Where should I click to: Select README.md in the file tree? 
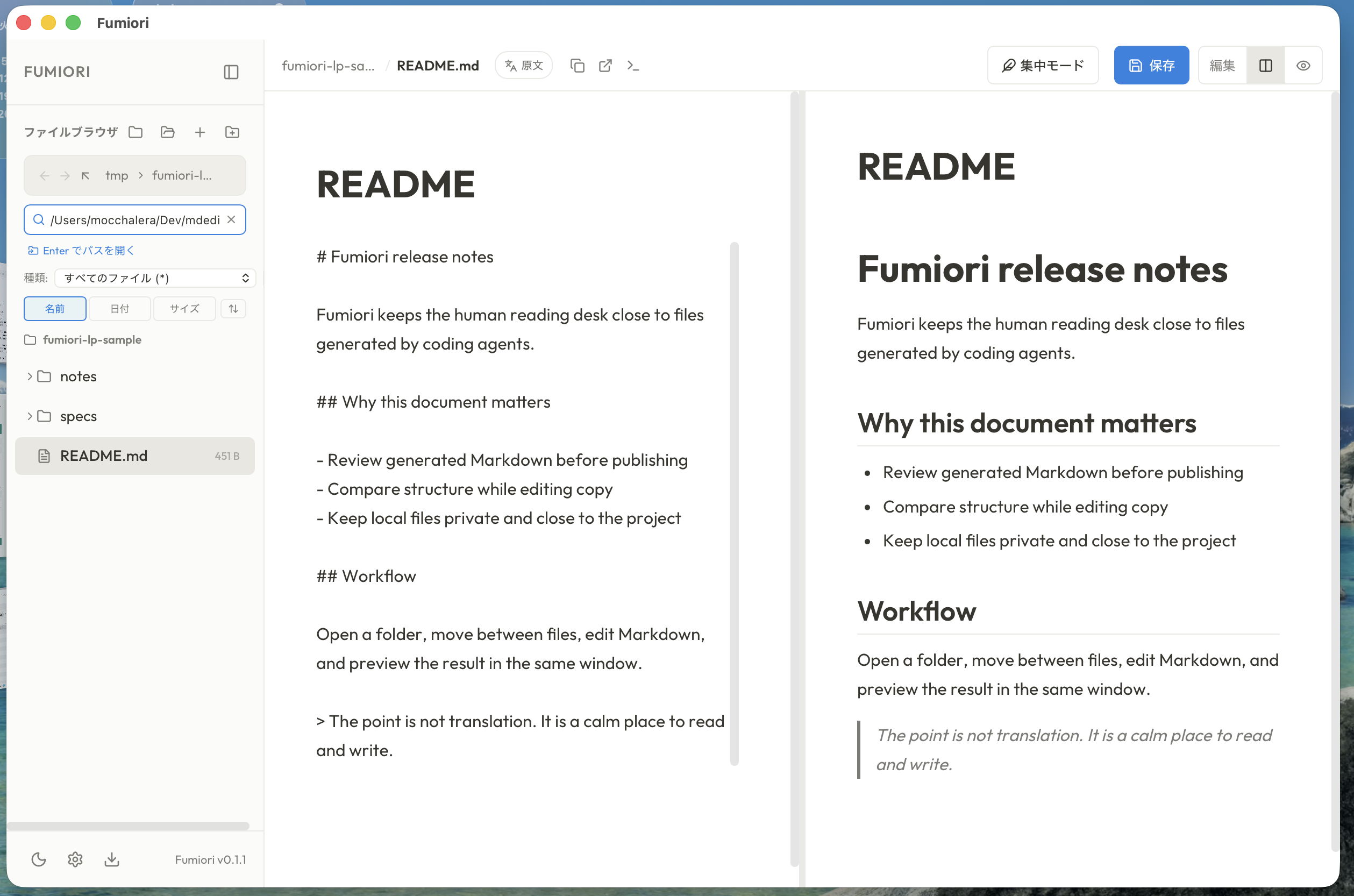(x=135, y=456)
